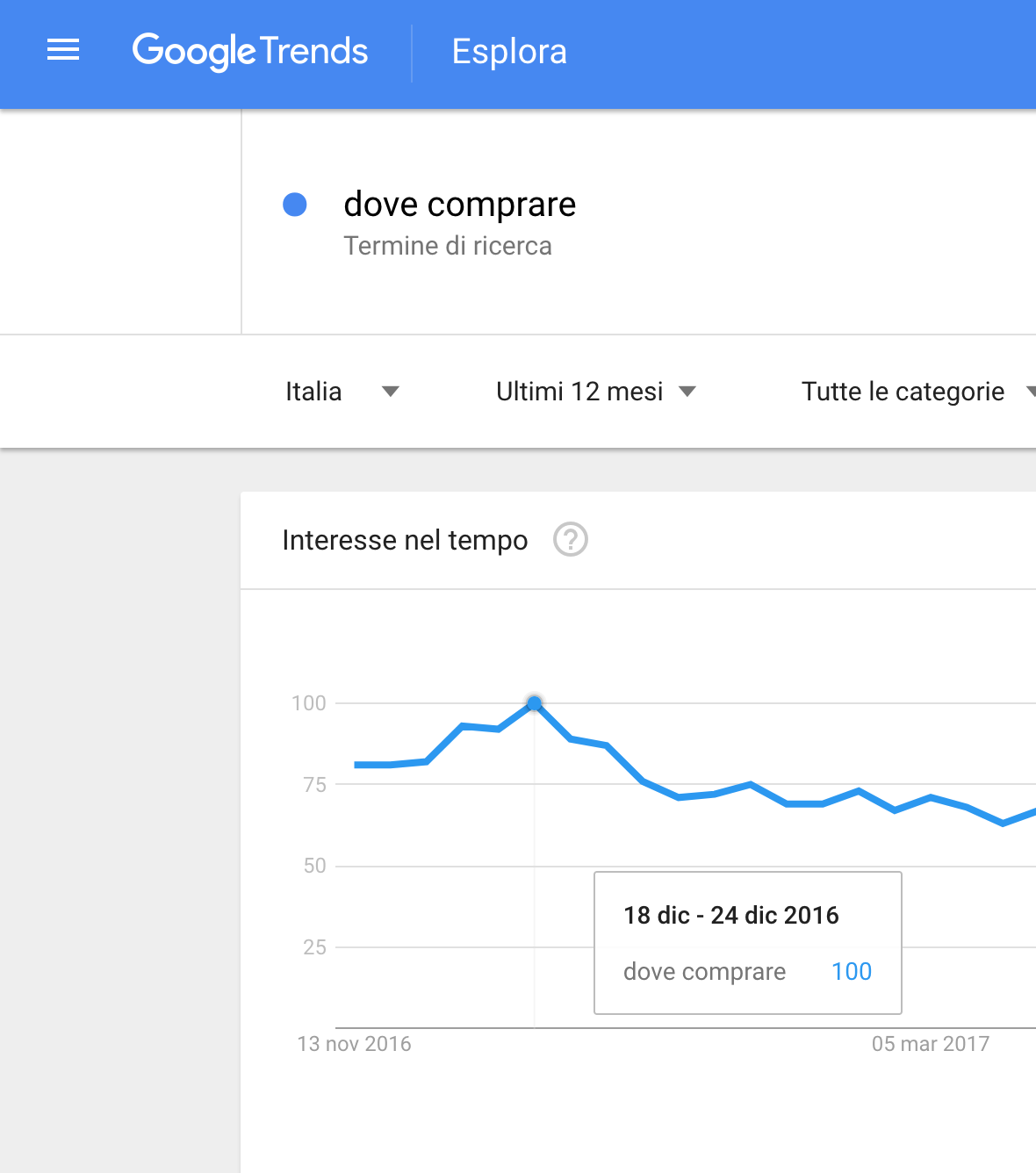Screen dimensions: 1036x1173
Task: Click the Interesse nel tempo card title
Action: [x=405, y=540]
